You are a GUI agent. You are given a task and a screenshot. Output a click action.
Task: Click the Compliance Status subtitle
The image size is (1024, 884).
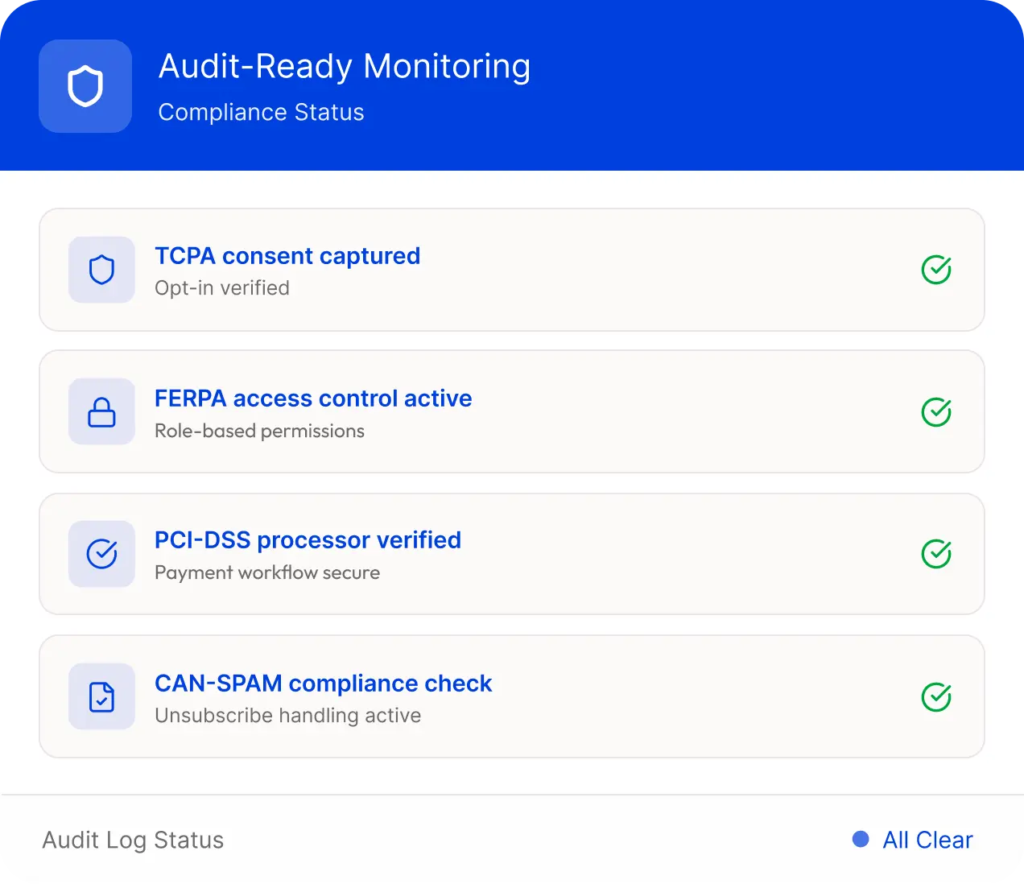click(x=261, y=112)
